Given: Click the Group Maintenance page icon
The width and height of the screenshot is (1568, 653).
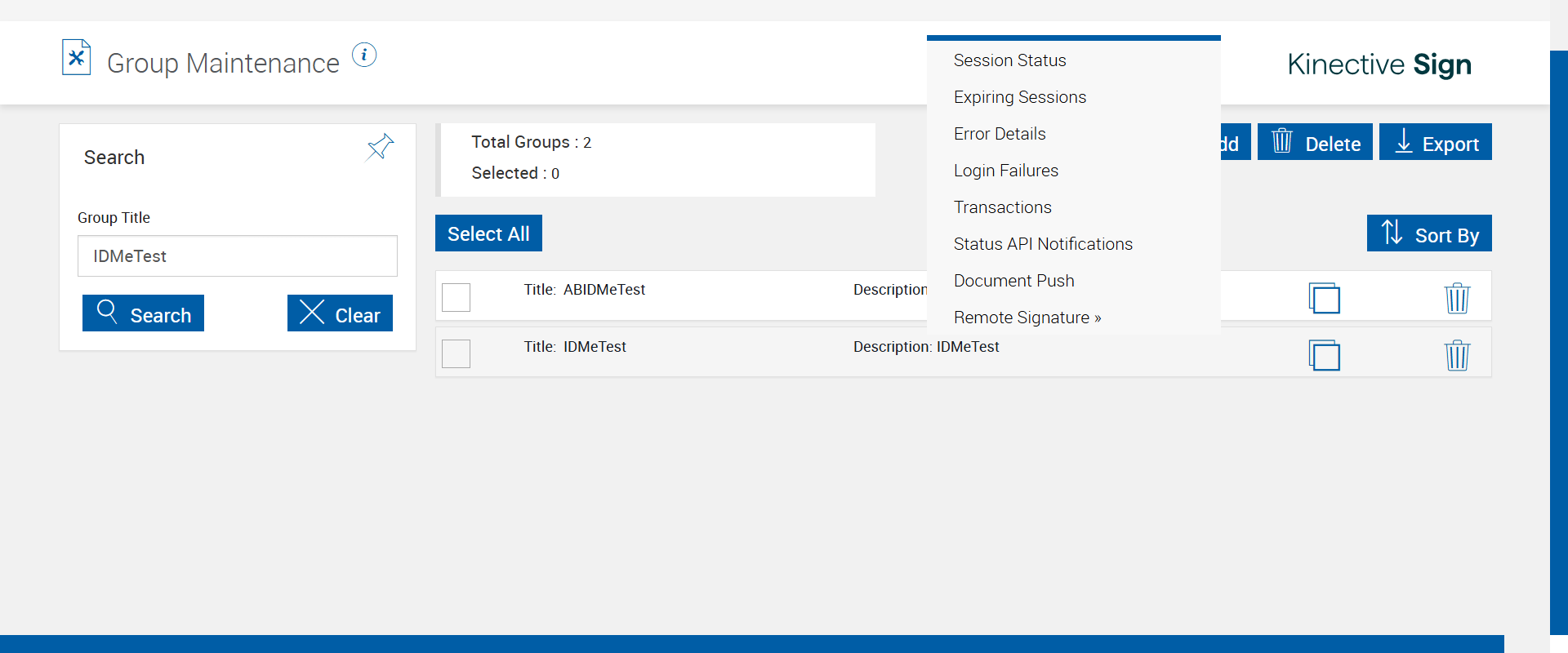Looking at the screenshot, I should tap(77, 58).
